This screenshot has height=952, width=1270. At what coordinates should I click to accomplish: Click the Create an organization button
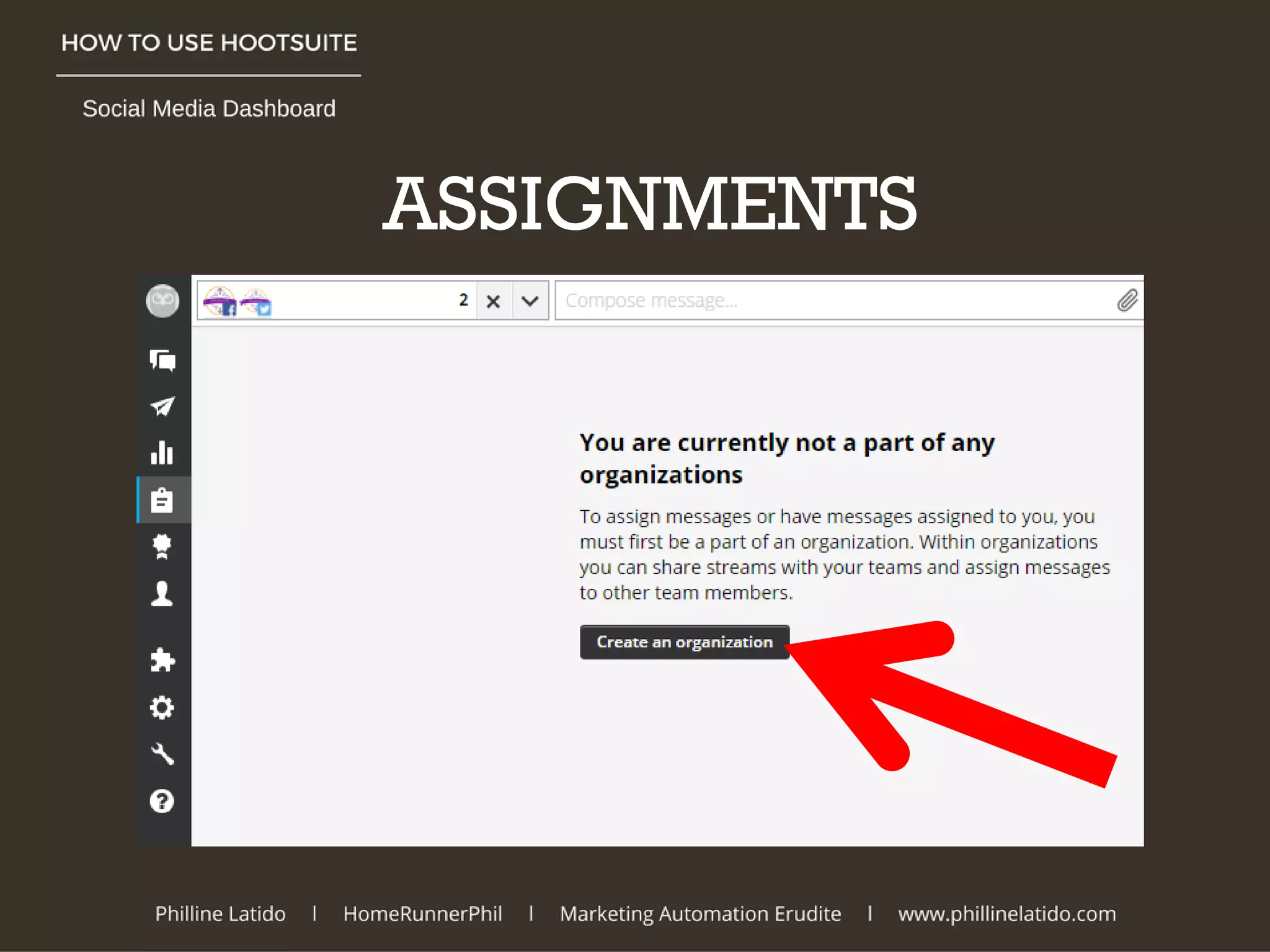tap(685, 642)
